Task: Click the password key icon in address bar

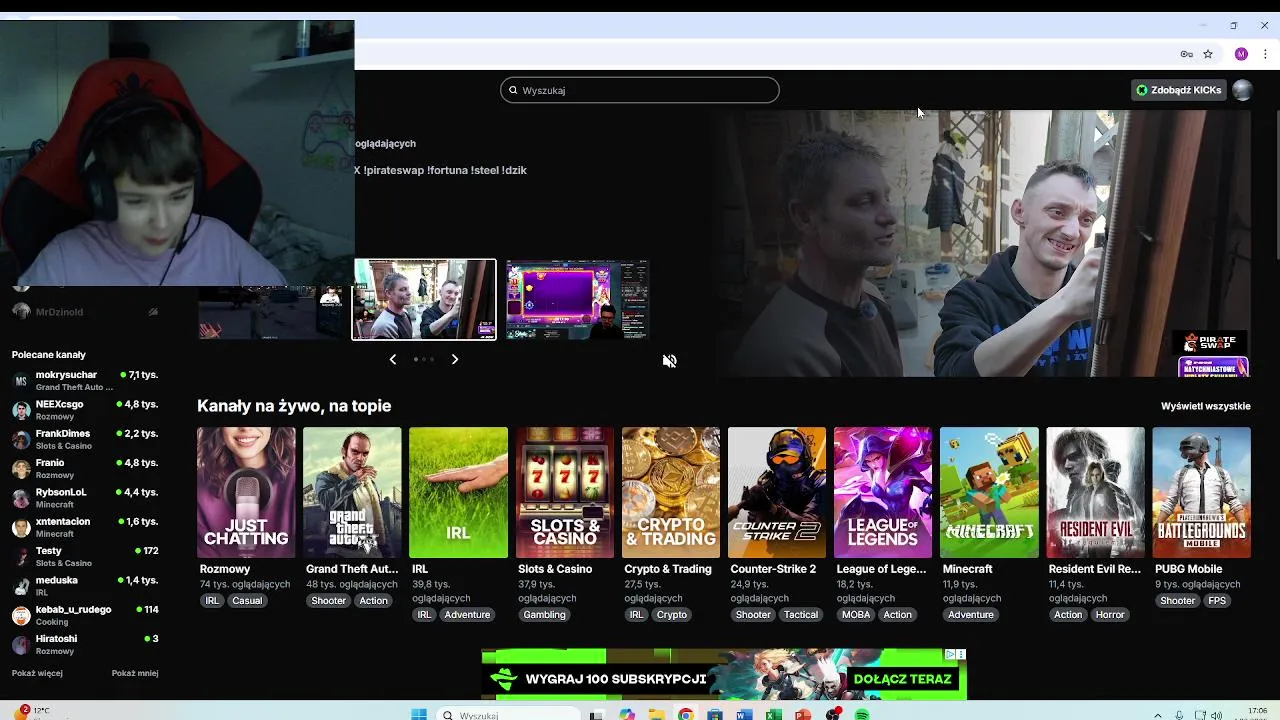Action: [x=1186, y=54]
